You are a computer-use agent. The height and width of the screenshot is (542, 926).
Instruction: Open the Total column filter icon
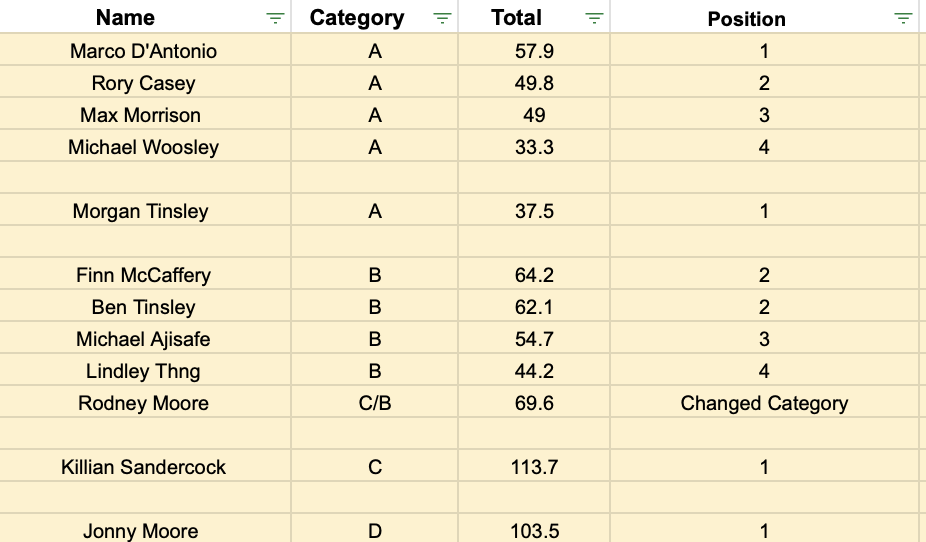click(594, 18)
